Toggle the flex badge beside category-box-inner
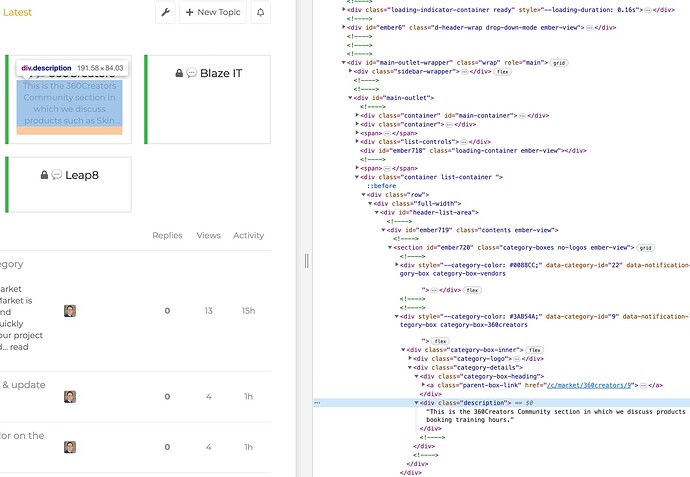This screenshot has height=477, width=690. click(x=535, y=350)
